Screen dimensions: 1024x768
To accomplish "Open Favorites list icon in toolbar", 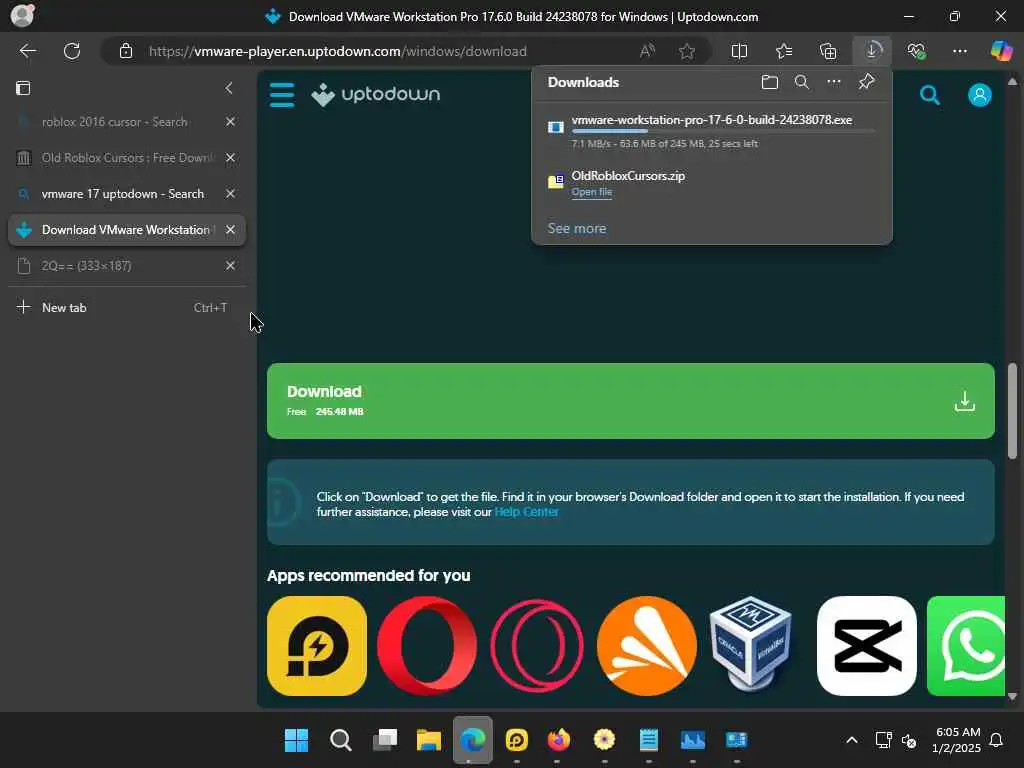I will [784, 51].
